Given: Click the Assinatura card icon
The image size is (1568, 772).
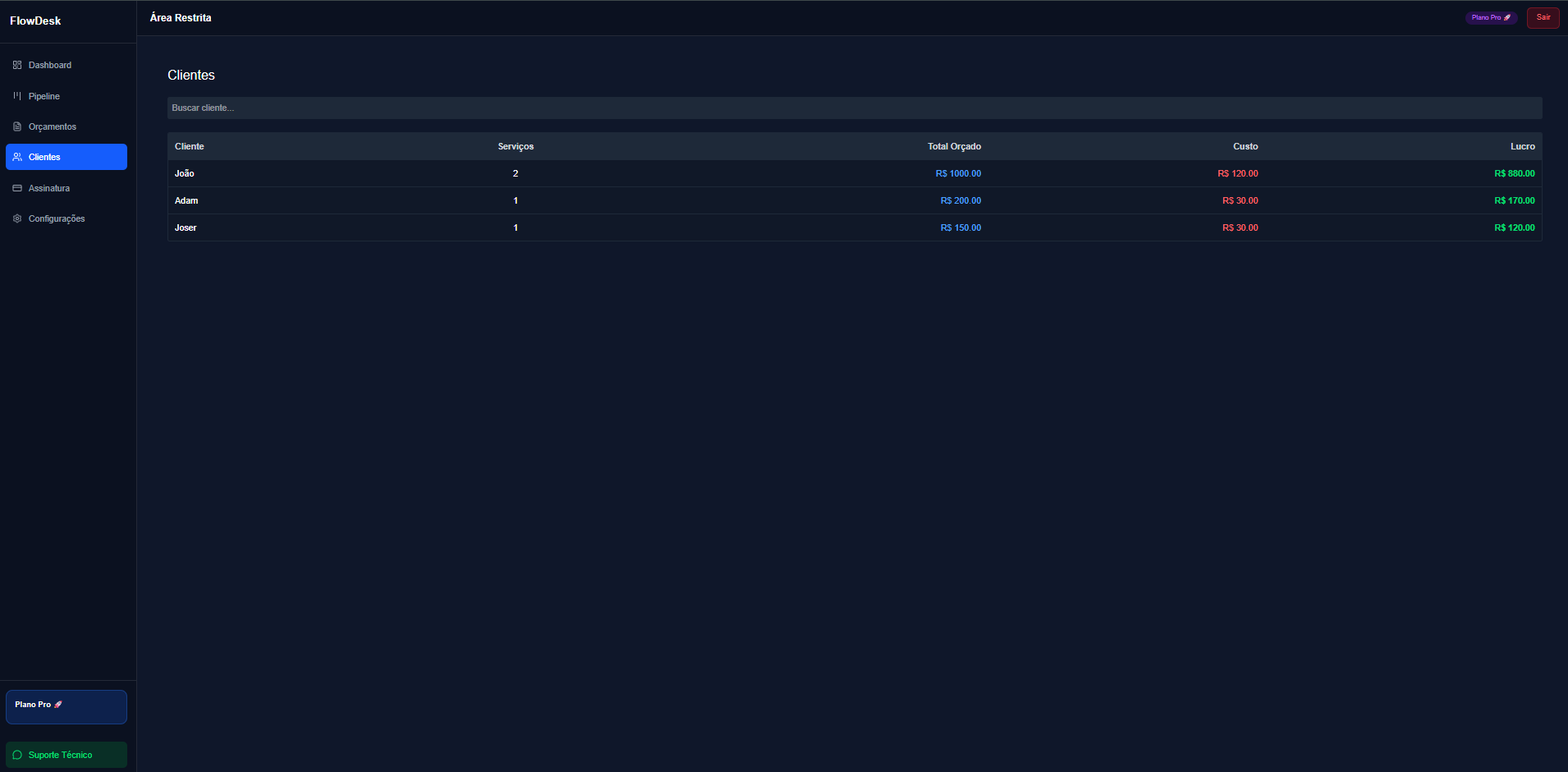Looking at the screenshot, I should pos(17,188).
